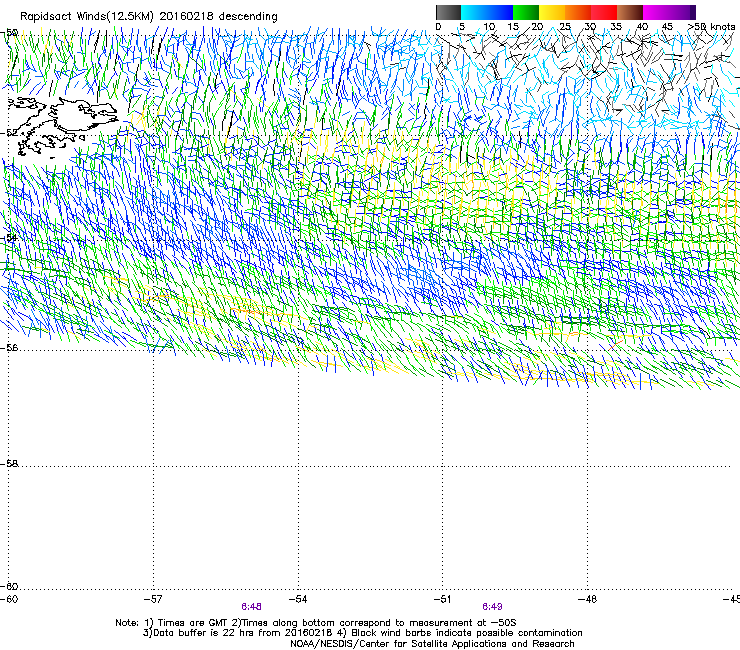Click the 'Data buffer is 22 hrs' note

[362, 633]
